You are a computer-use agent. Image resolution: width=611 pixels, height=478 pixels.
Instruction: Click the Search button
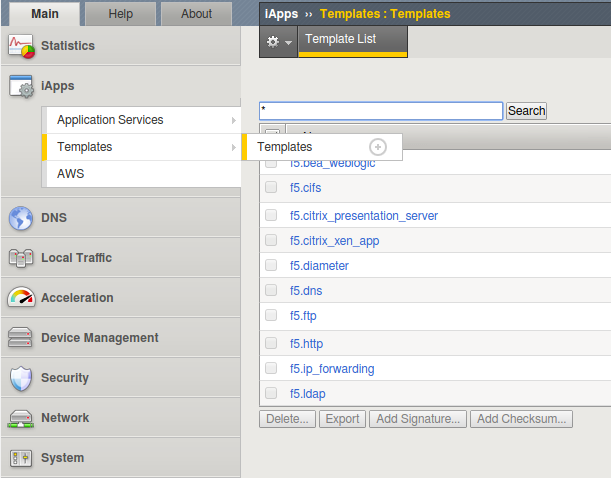click(x=526, y=111)
